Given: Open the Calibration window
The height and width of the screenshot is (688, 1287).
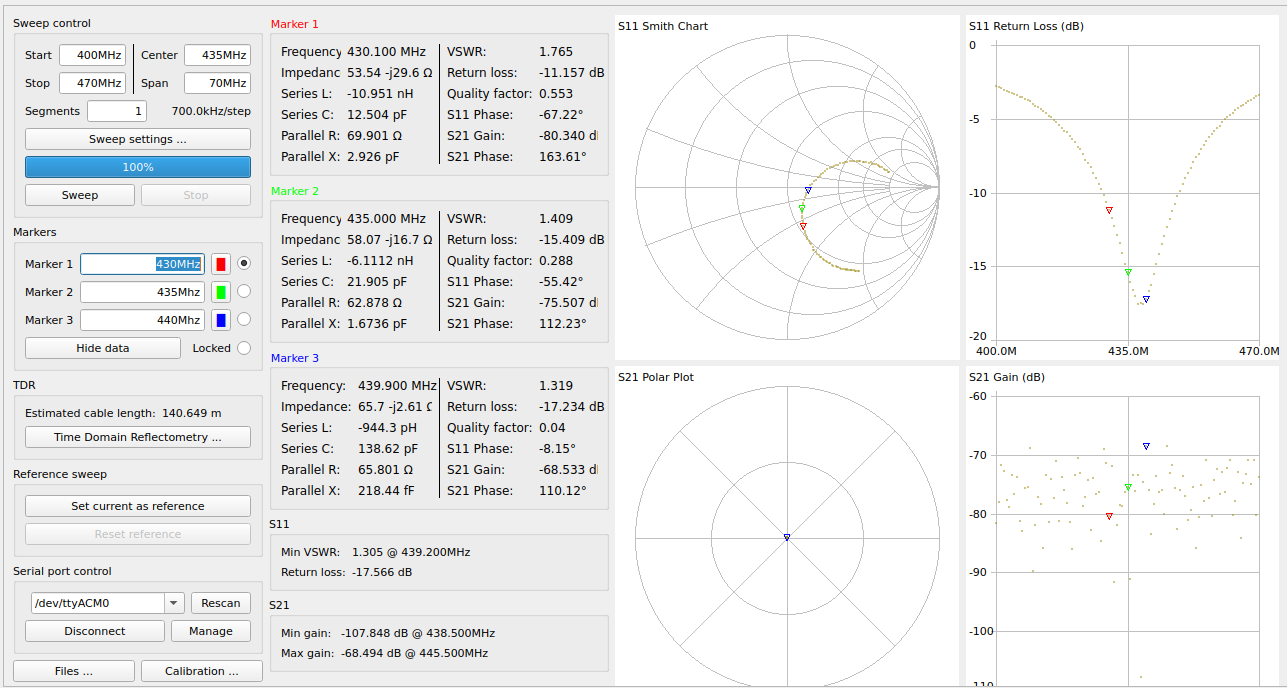Looking at the screenshot, I should [x=201, y=671].
